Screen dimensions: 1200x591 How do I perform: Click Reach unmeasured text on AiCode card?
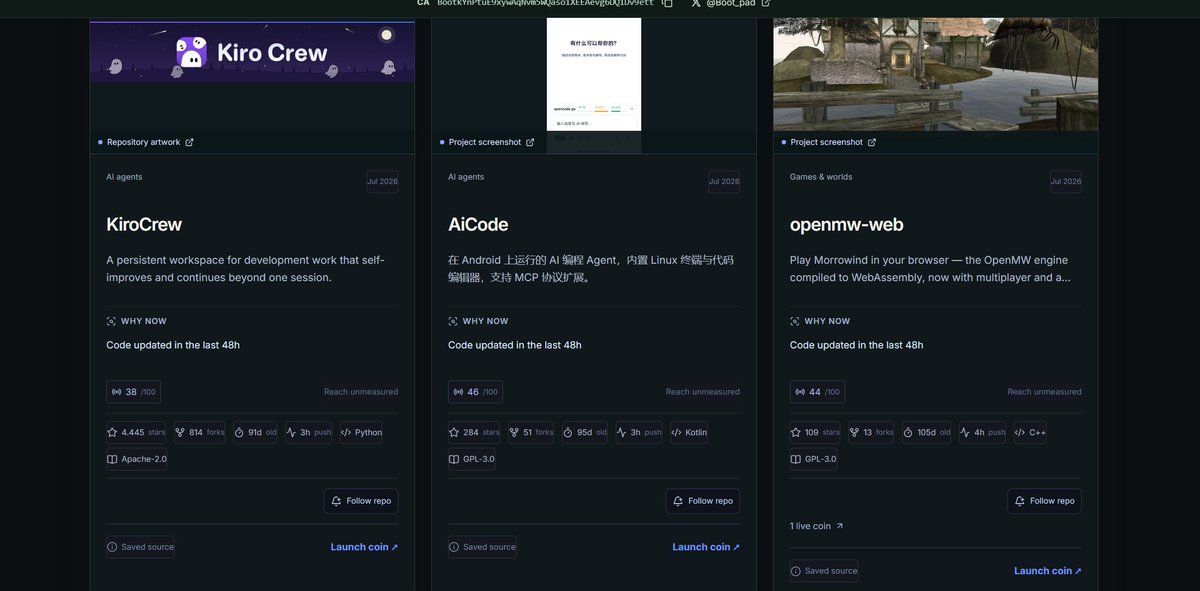[703, 392]
